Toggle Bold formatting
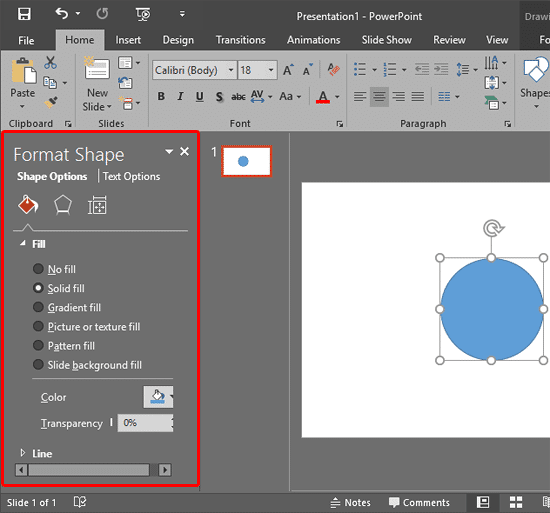The image size is (550, 513). [x=161, y=96]
